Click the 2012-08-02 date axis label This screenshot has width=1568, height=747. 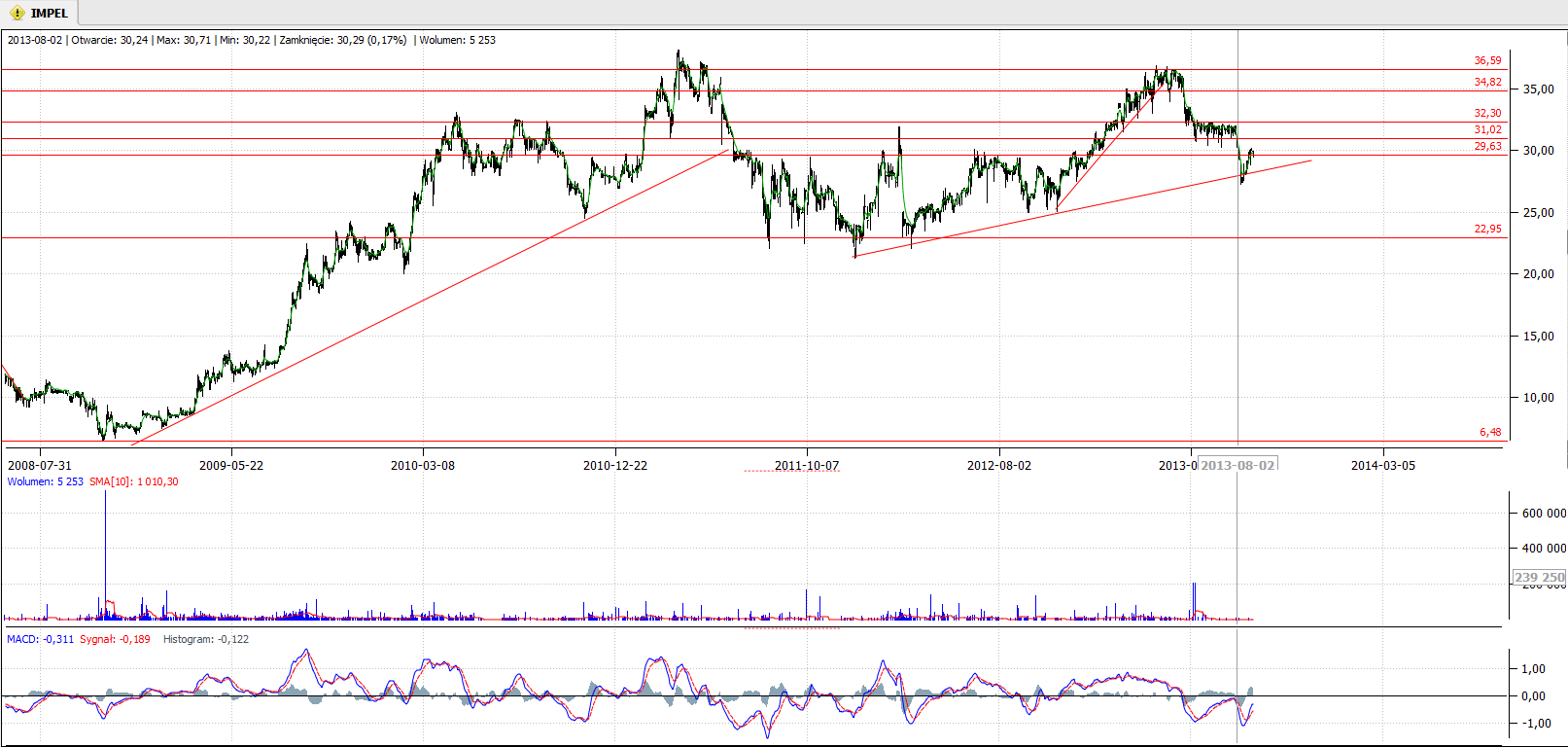[x=999, y=465]
